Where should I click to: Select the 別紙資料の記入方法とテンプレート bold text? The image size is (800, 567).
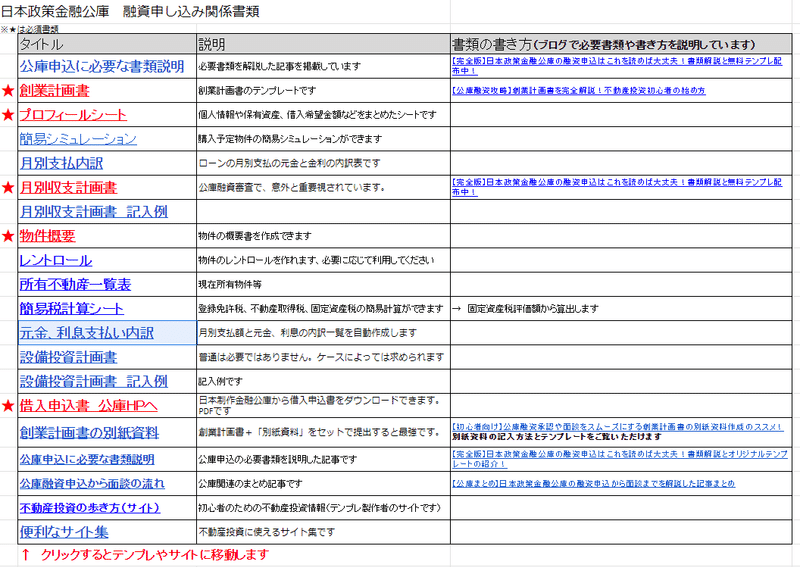[557, 437]
